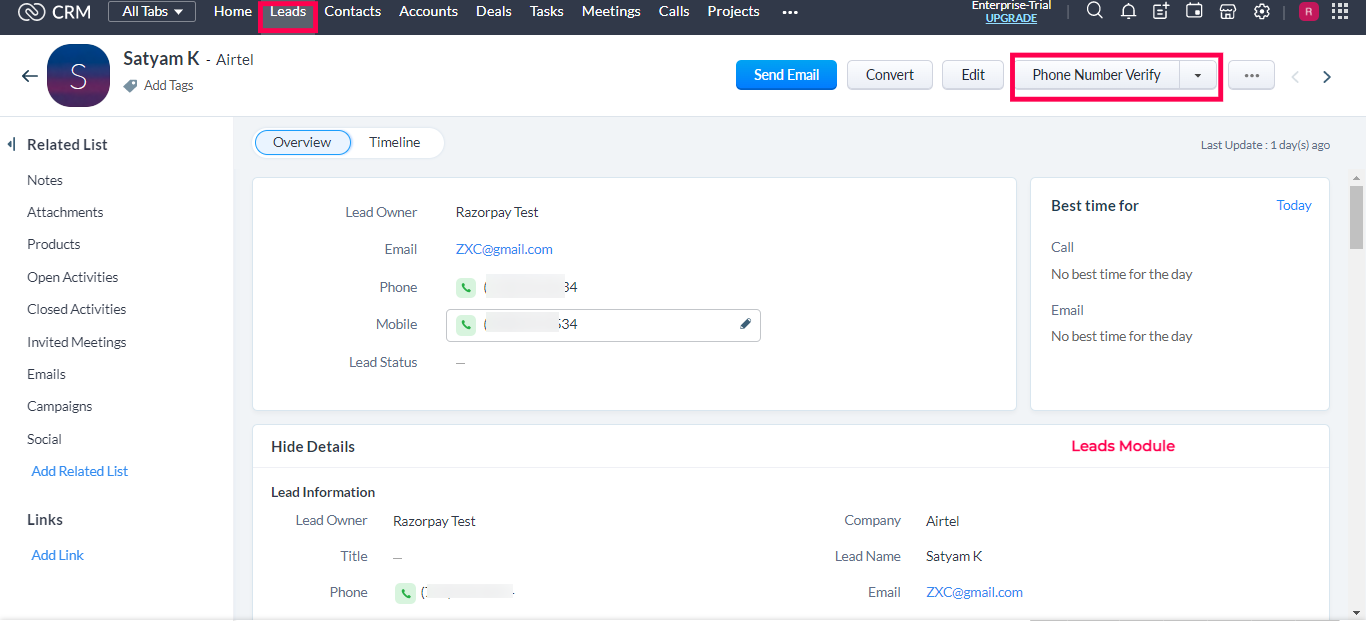Click the Lead Name value Satyam K

(954, 556)
